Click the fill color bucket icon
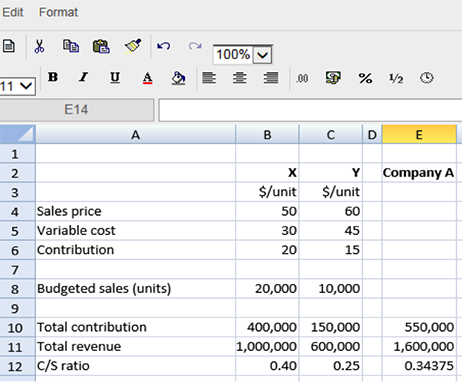Image resolution: width=462 pixels, height=382 pixels. (178, 78)
